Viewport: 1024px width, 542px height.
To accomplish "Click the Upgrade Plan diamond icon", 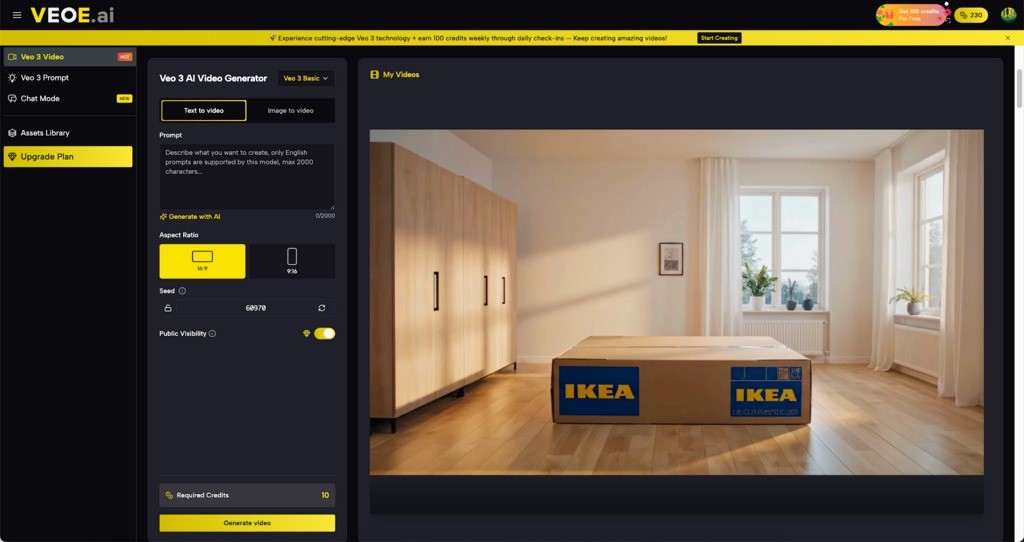I will pos(12,157).
